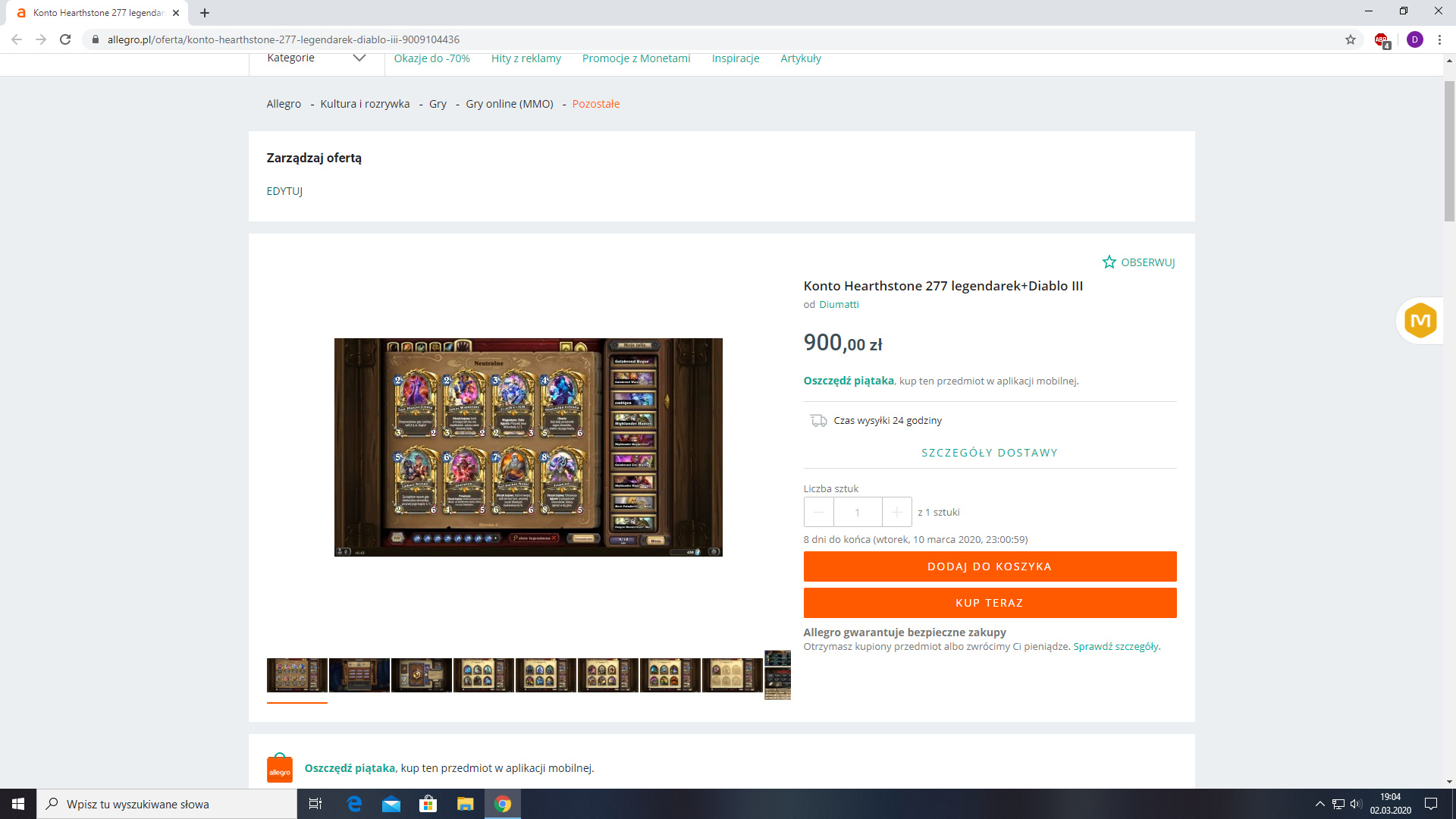Open Microsoft Store from the taskbar
1456x819 pixels.
coord(428,804)
